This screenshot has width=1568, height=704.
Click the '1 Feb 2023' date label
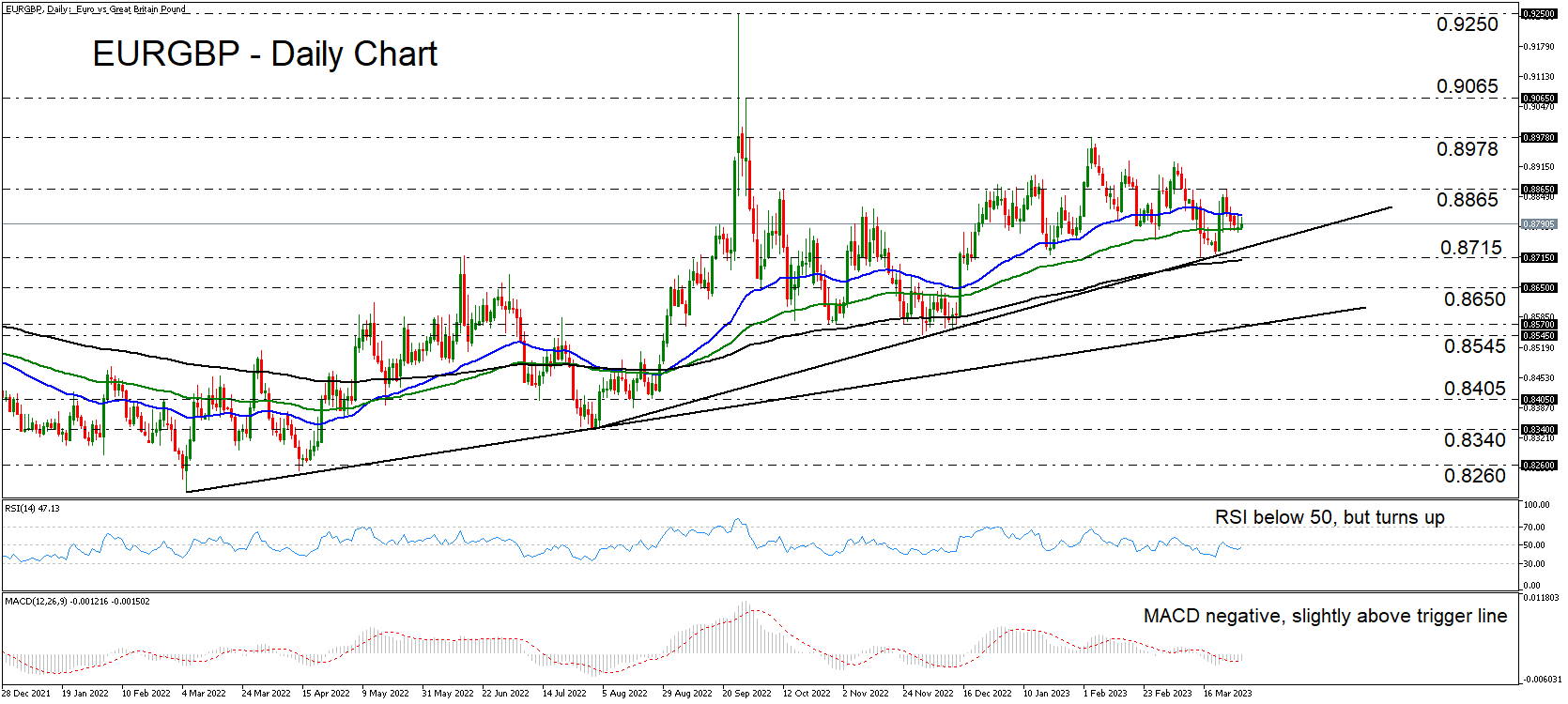pos(1105,694)
